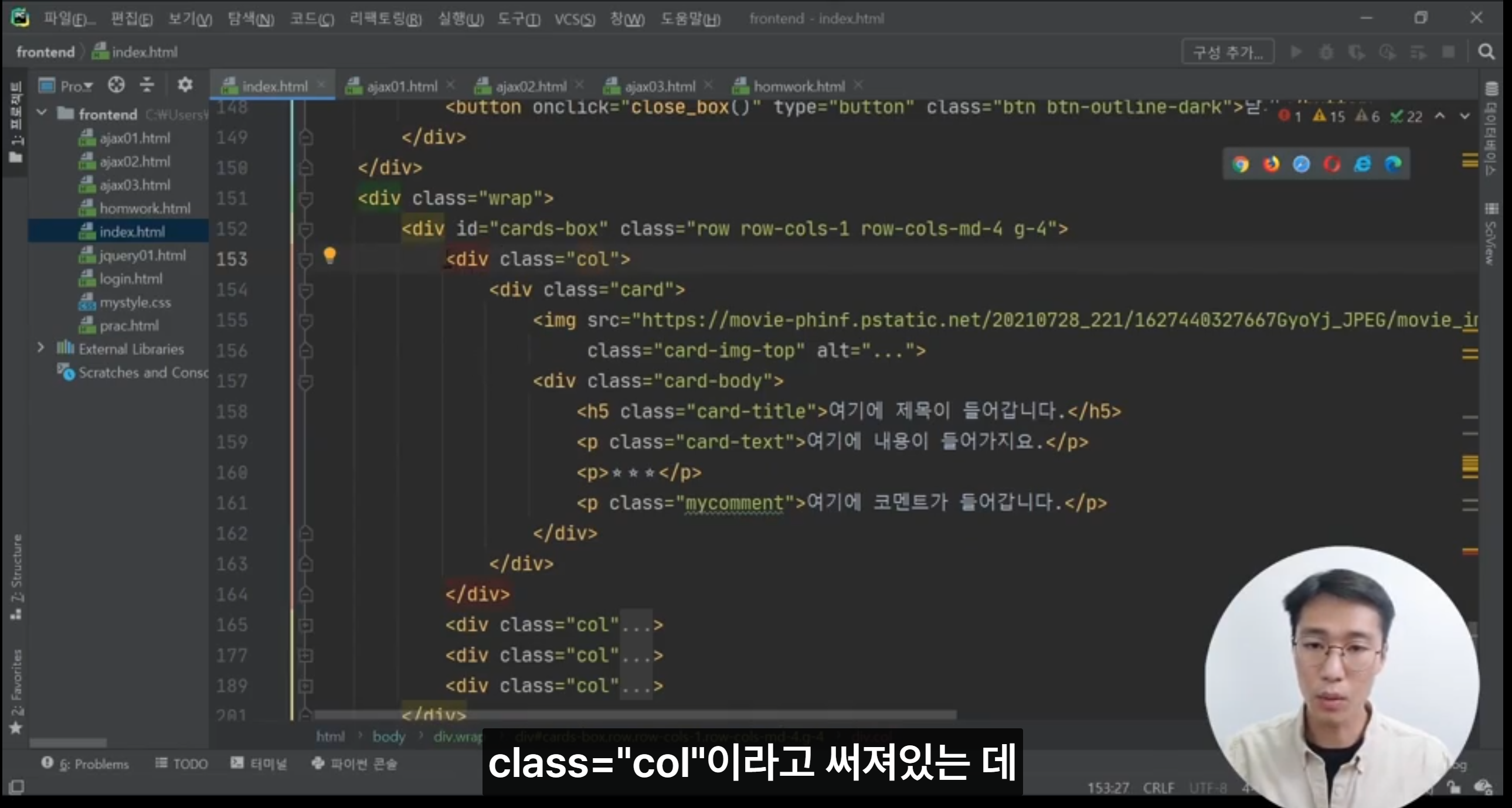Click the html breadcrumb in editor footer
The image size is (1512, 808).
(x=331, y=737)
